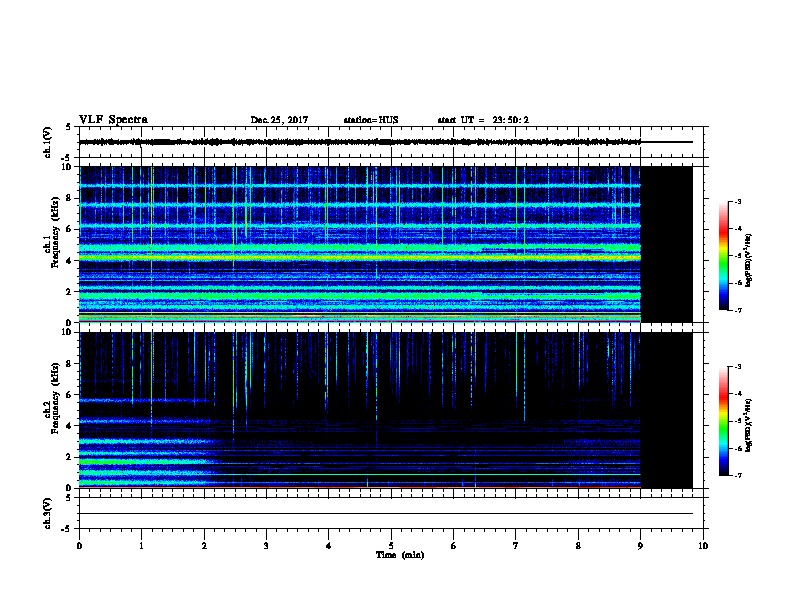Click the '-3' label on ch.1 color scale
The image size is (792, 612).
[x=737, y=202]
